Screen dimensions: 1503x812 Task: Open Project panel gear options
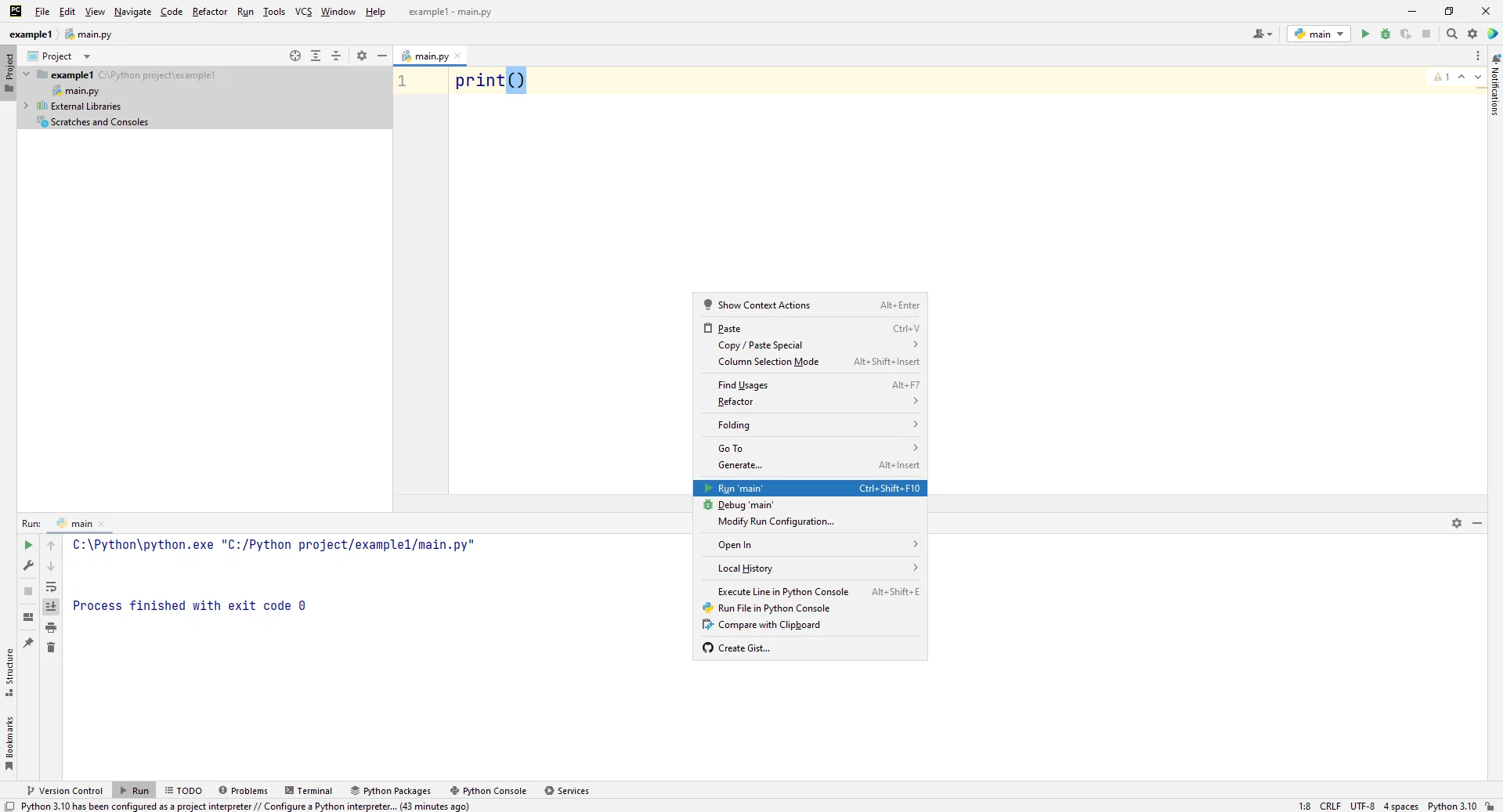coord(362,56)
